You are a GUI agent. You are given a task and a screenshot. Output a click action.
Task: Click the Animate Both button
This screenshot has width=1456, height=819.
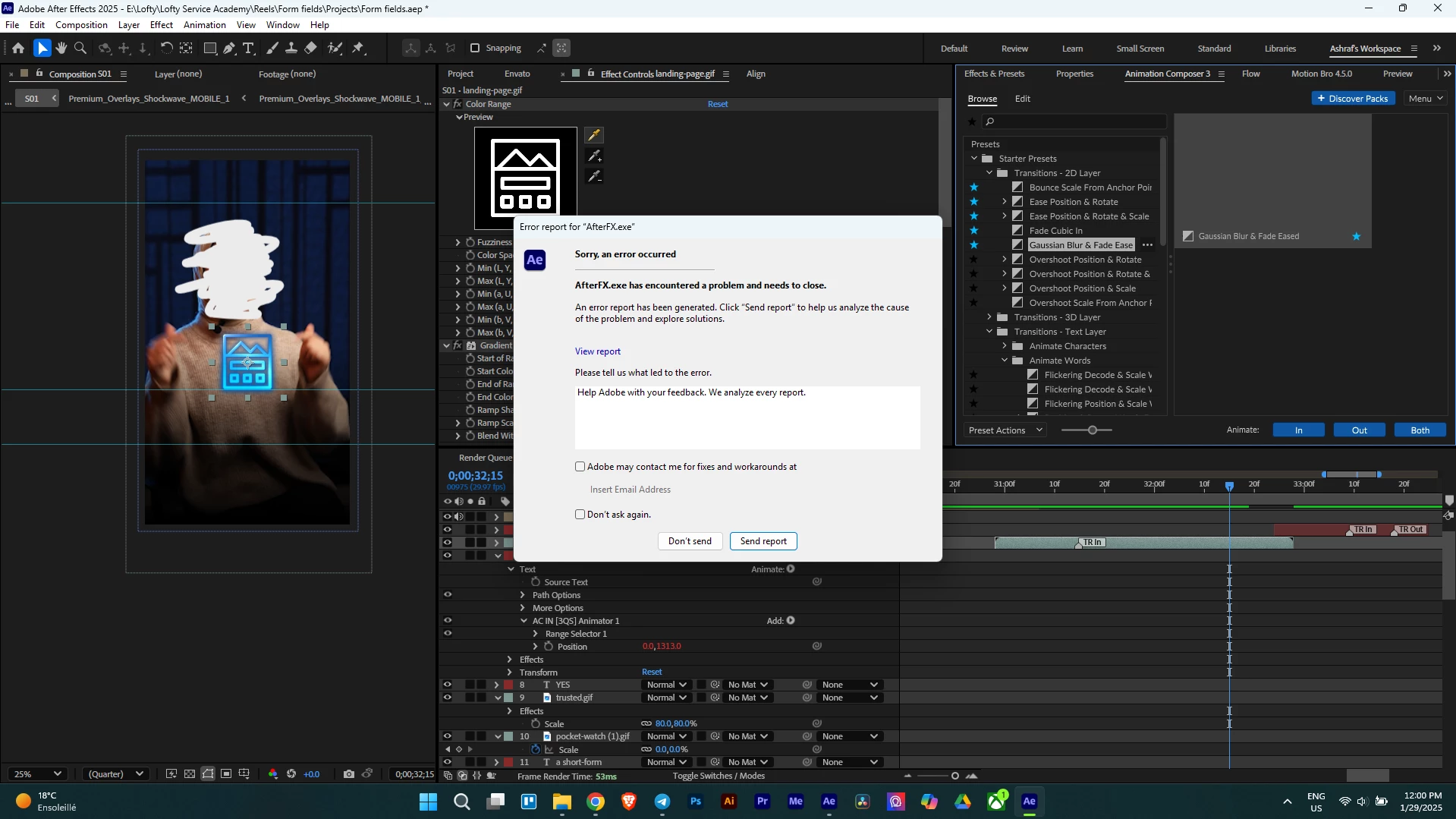(x=1420, y=430)
